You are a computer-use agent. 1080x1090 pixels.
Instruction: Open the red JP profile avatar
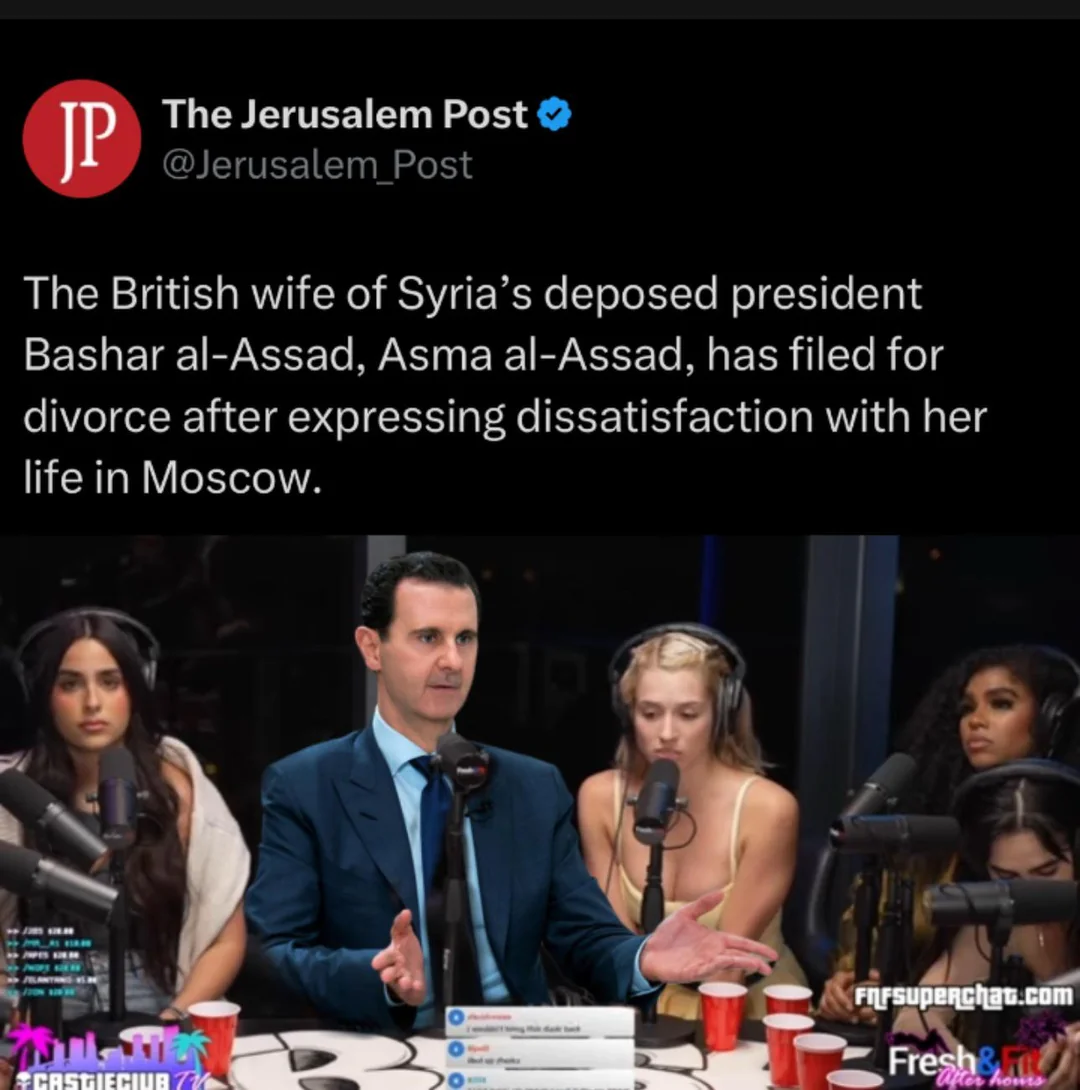[82, 138]
